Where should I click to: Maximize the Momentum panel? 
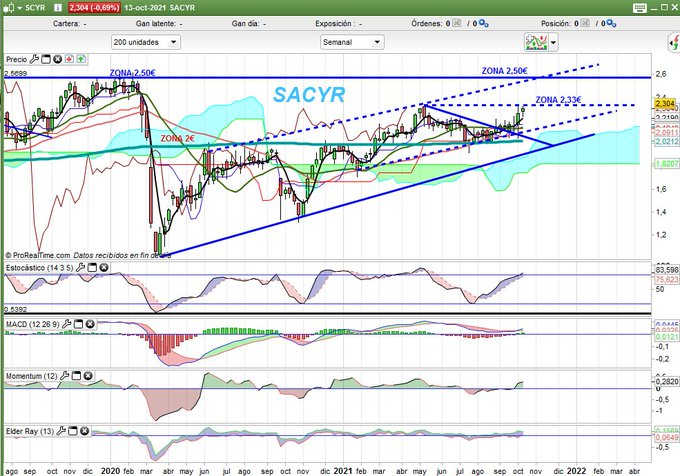click(76, 376)
